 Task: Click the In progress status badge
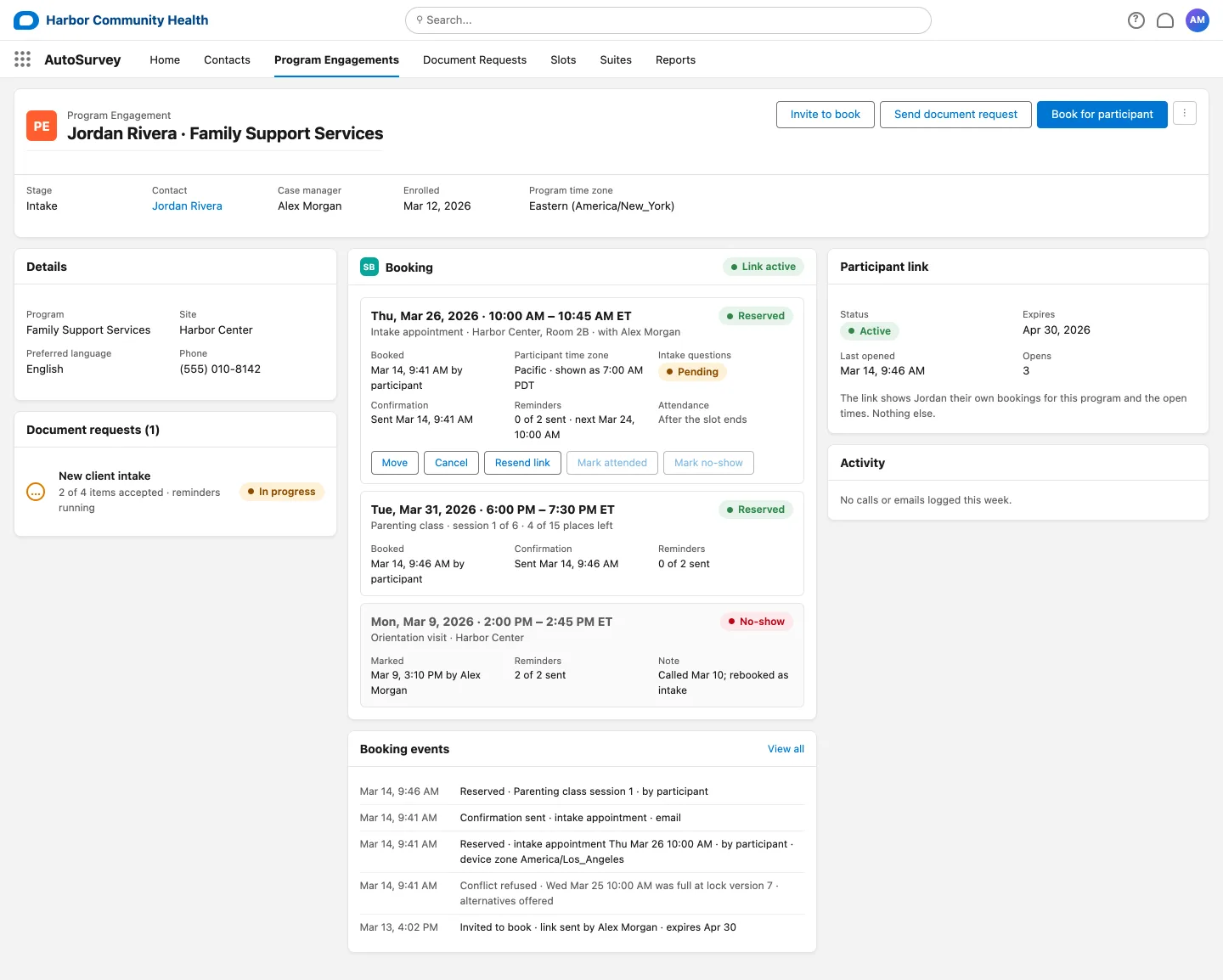[x=282, y=492]
